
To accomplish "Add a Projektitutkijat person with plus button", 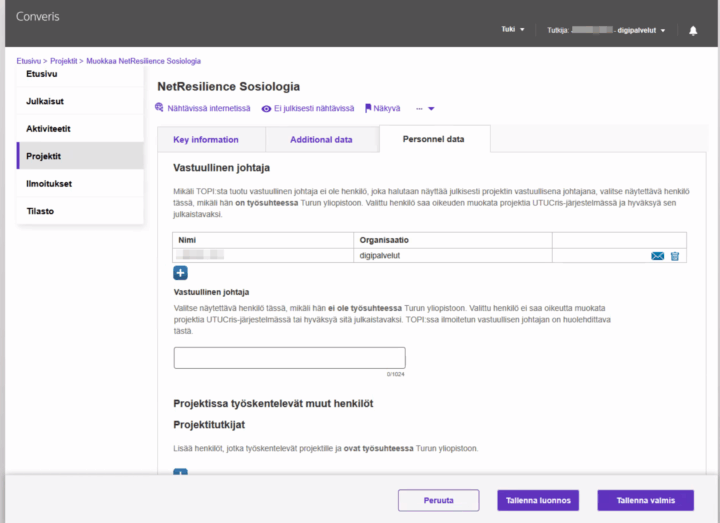I will point(180,472).
